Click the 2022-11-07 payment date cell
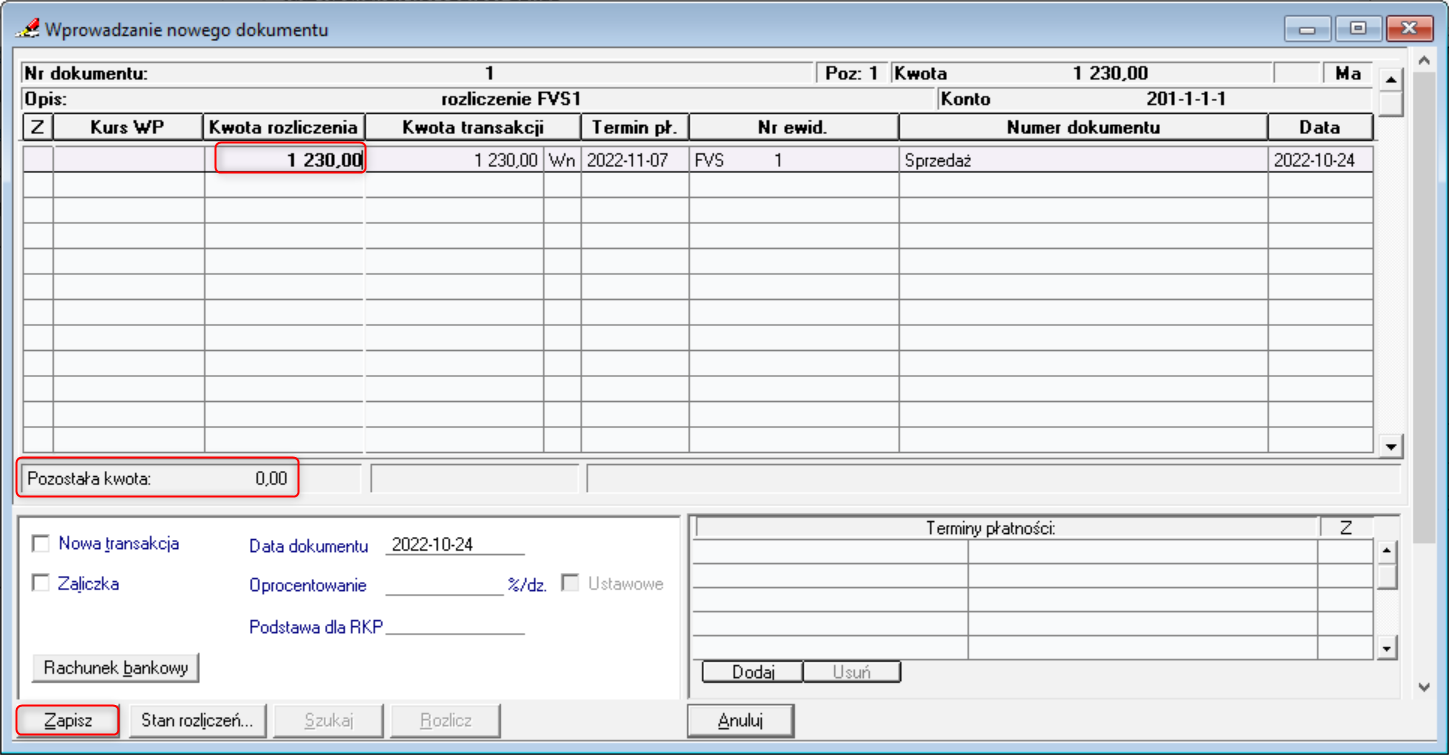 pos(635,160)
